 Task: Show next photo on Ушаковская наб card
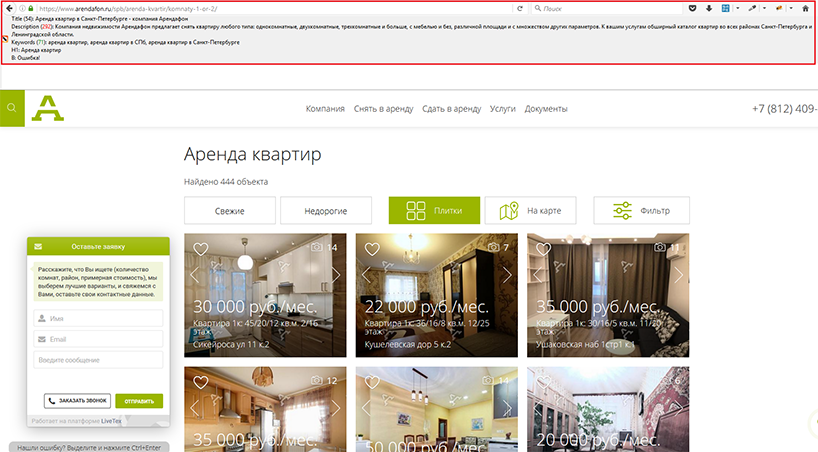(x=678, y=275)
